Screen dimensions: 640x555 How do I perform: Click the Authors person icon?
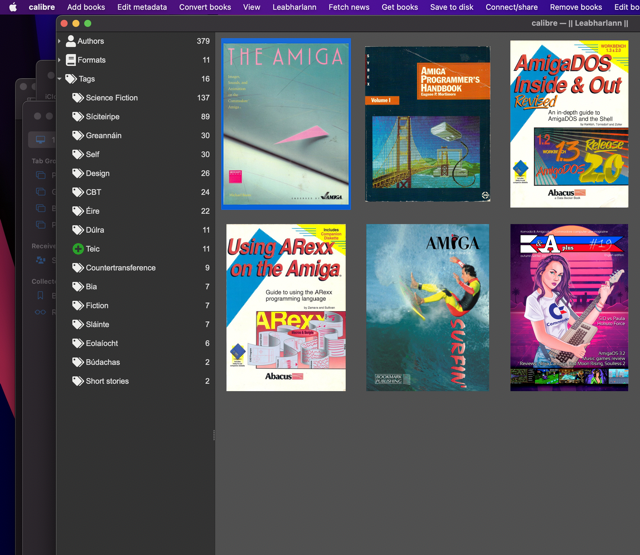pyautogui.click(x=71, y=41)
